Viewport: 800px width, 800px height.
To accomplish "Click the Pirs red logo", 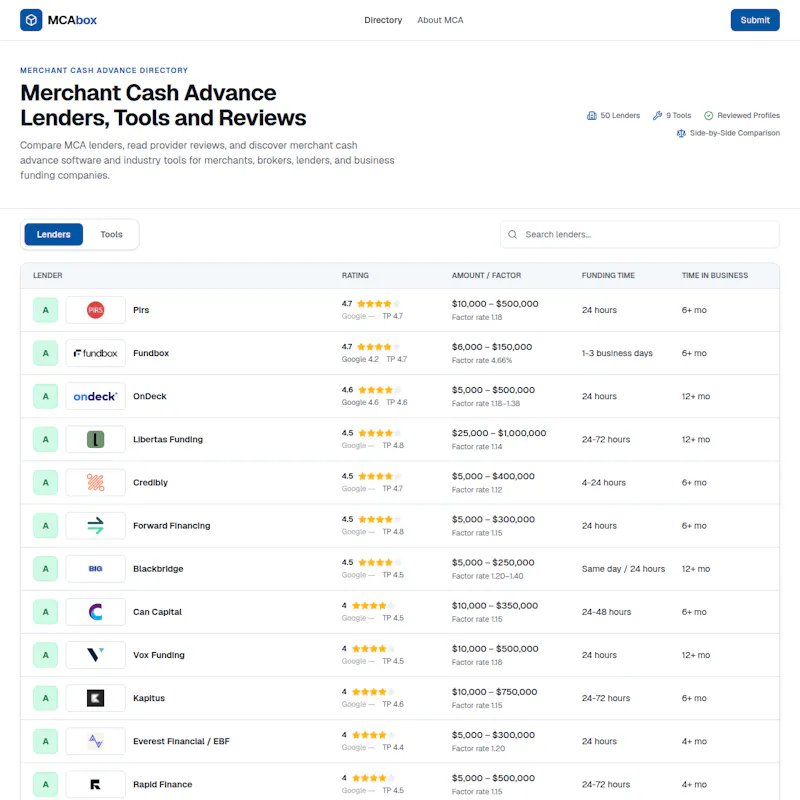I will tap(95, 310).
